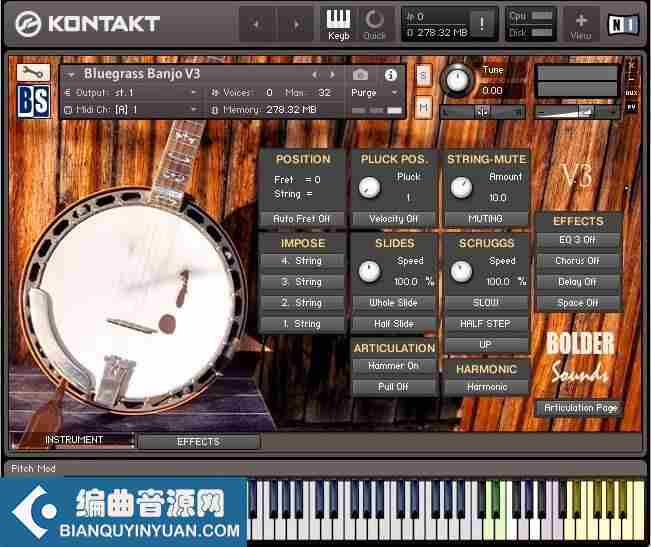The width and height of the screenshot is (651, 547).
Task: Click the Max voices value 32
Action: pyautogui.click(x=324, y=93)
